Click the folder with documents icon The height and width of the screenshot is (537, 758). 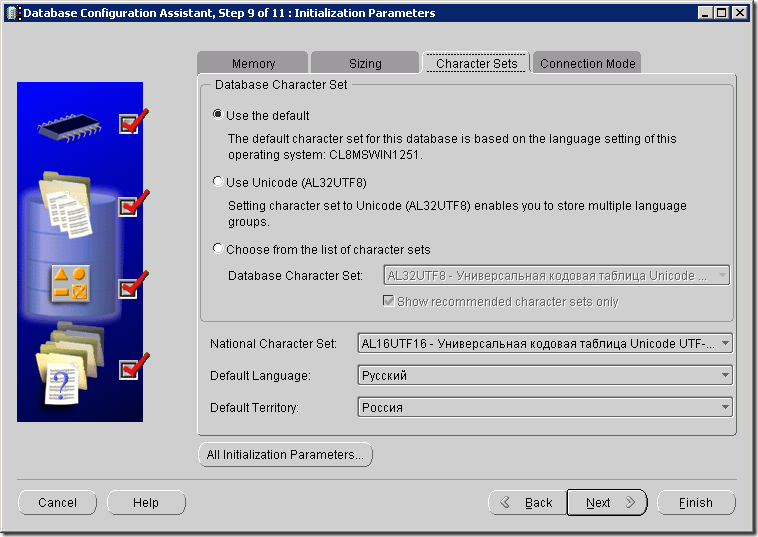[x=65, y=204]
